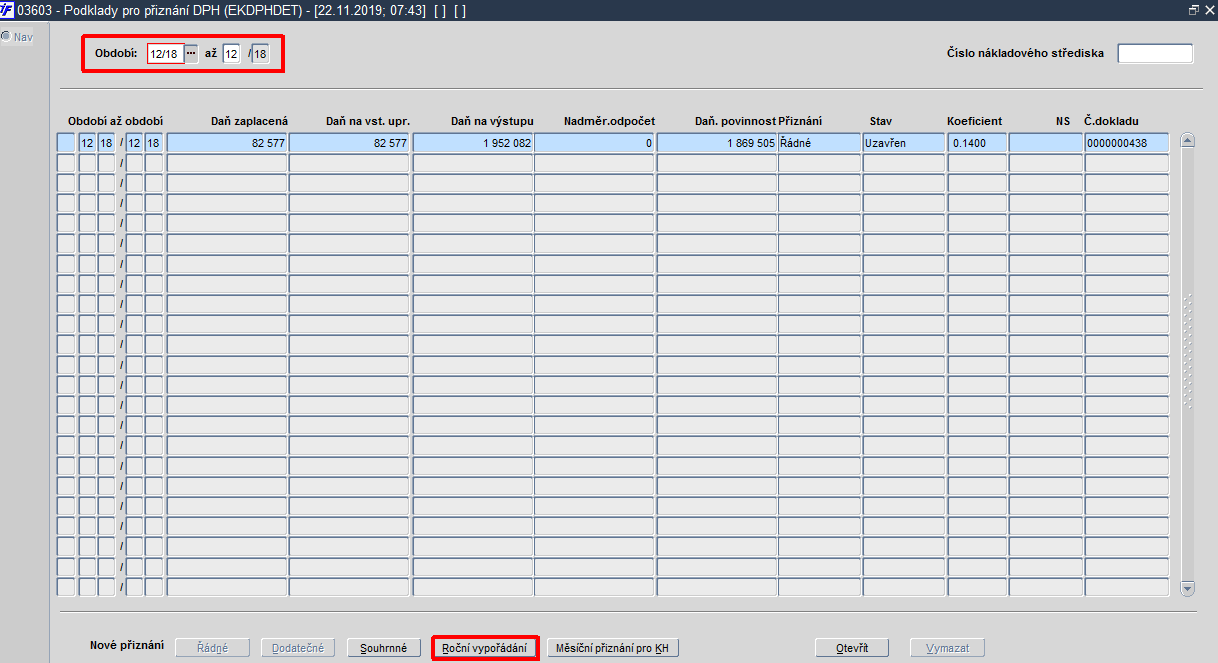Select the Daň na výstupu cell 1 952 082
The width and height of the screenshot is (1218, 663).
pyautogui.click(x=473, y=143)
